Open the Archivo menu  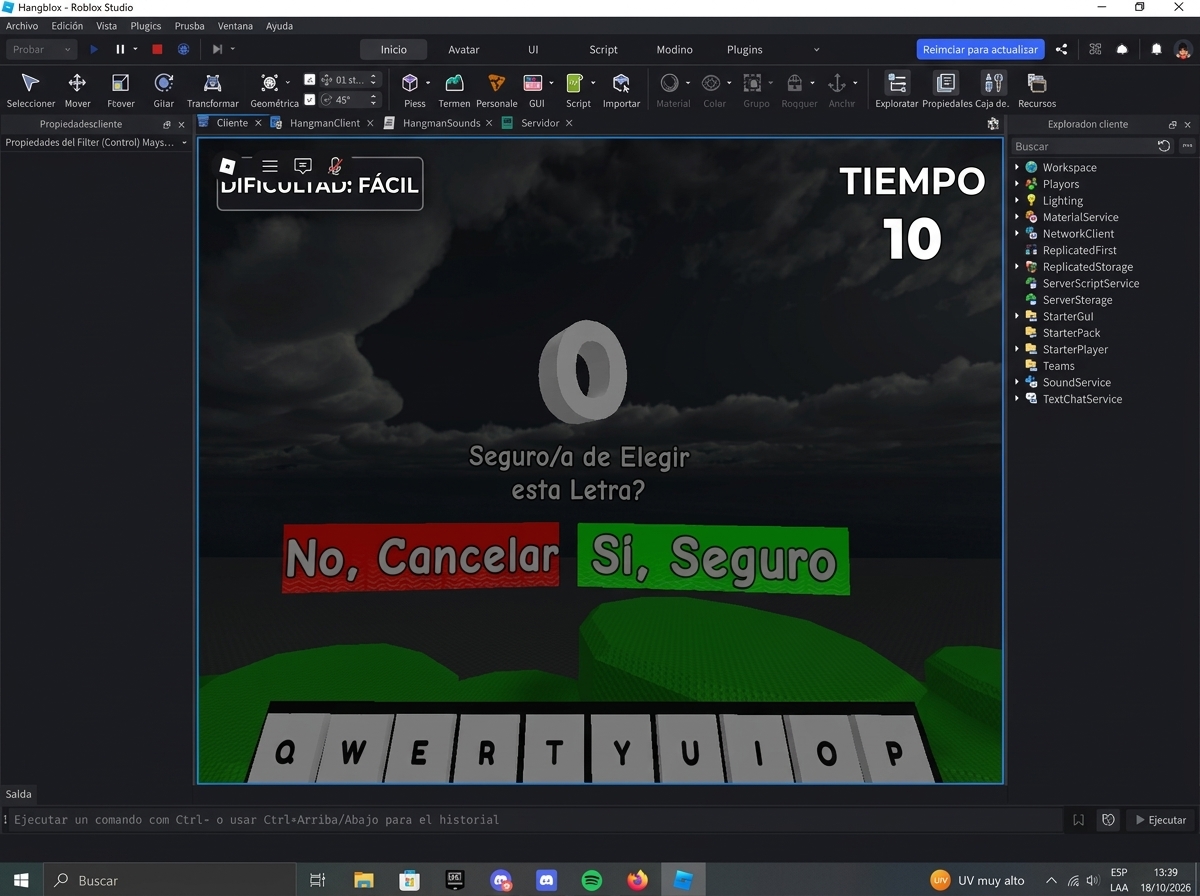point(22,26)
